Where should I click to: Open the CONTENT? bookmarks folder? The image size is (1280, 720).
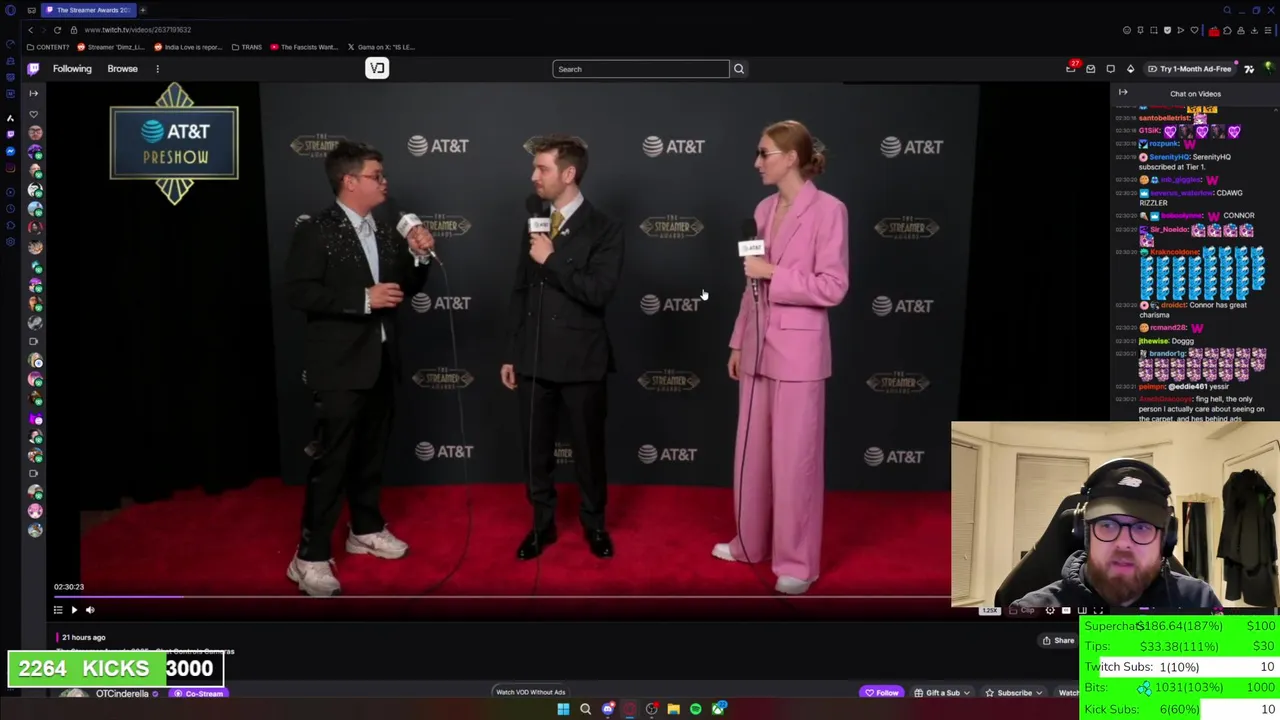[48, 47]
